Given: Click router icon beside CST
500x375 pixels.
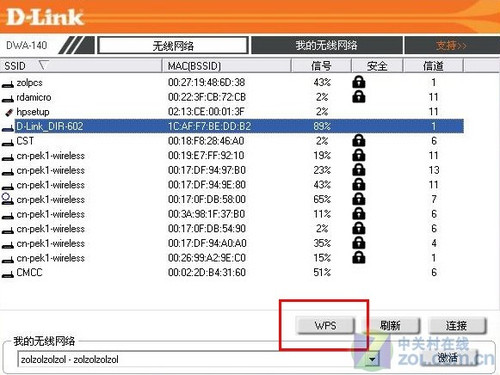Looking at the screenshot, I should click(x=8, y=143).
